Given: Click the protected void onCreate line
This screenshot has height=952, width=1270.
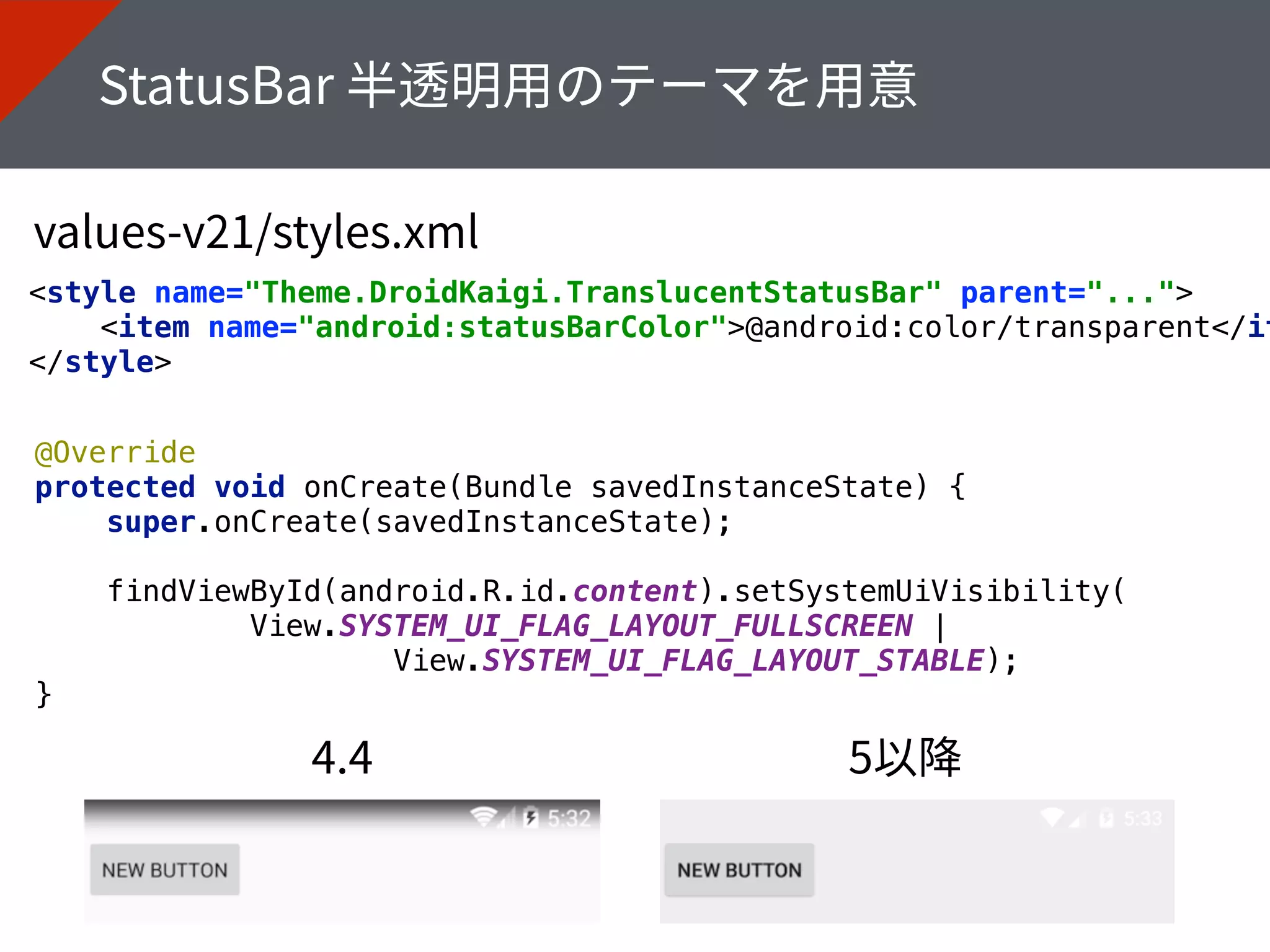Looking at the screenshot, I should click(500, 487).
